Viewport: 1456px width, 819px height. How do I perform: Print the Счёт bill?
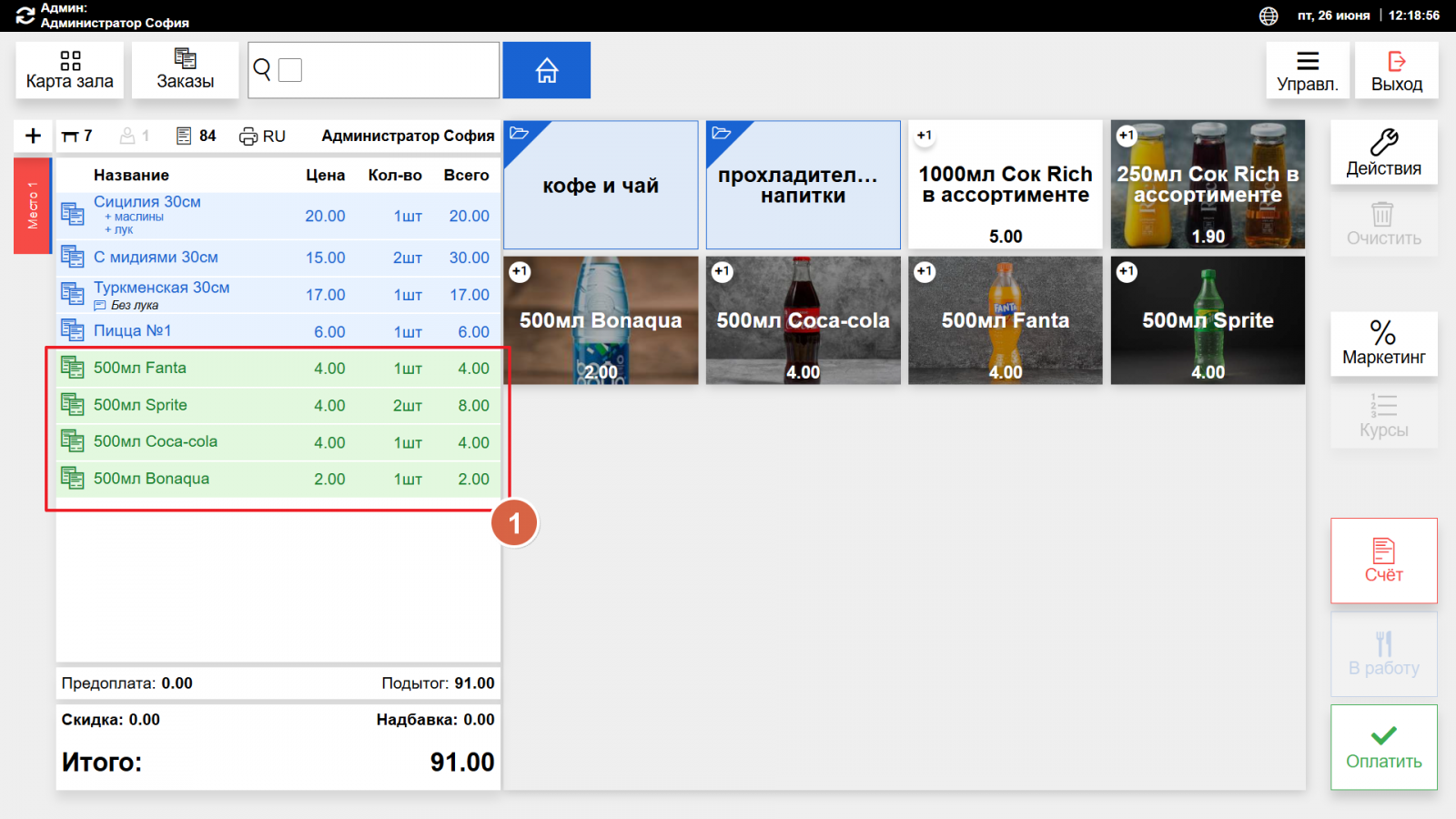(1384, 561)
